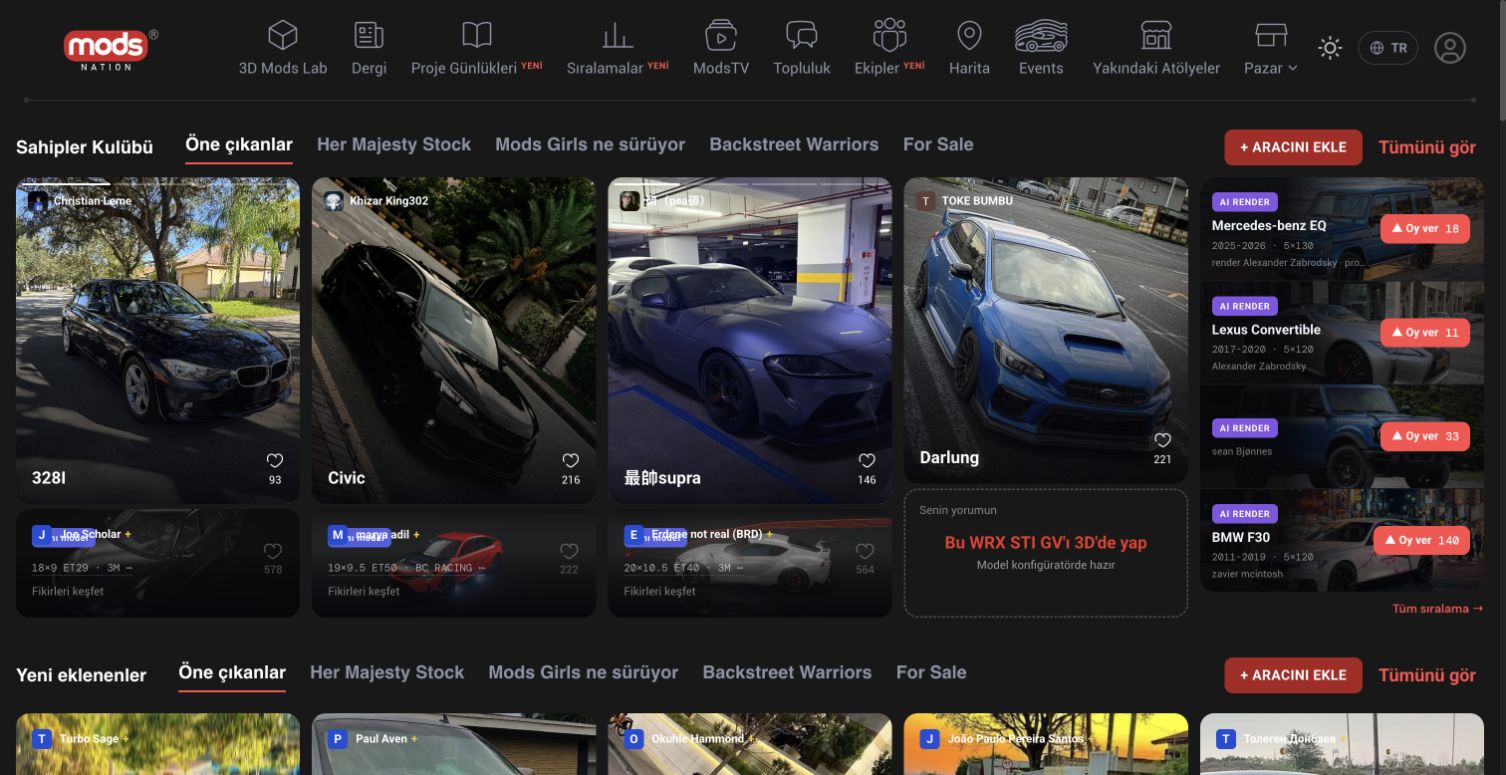This screenshot has width=1506, height=775.
Task: Vote Oy ver for Mercedes-benz EQ
Action: click(x=1425, y=229)
